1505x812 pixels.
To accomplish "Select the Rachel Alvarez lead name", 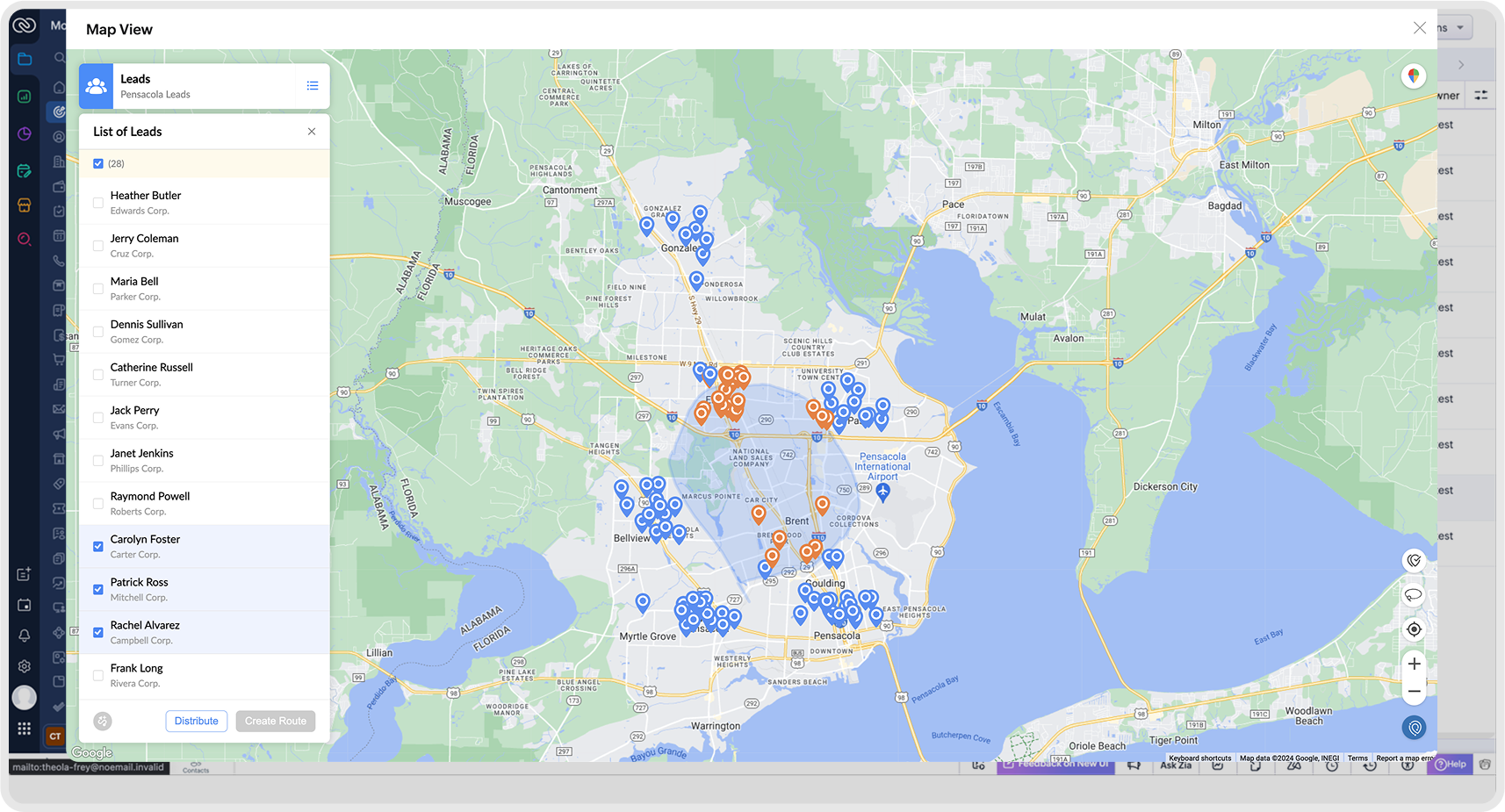I will pyautogui.click(x=145, y=626).
